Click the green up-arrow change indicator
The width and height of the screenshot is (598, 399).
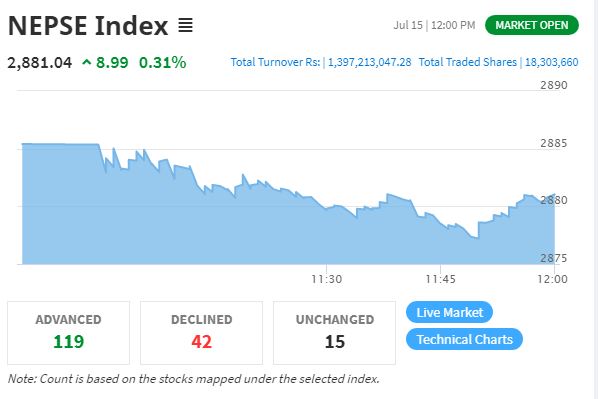pyautogui.click(x=87, y=62)
